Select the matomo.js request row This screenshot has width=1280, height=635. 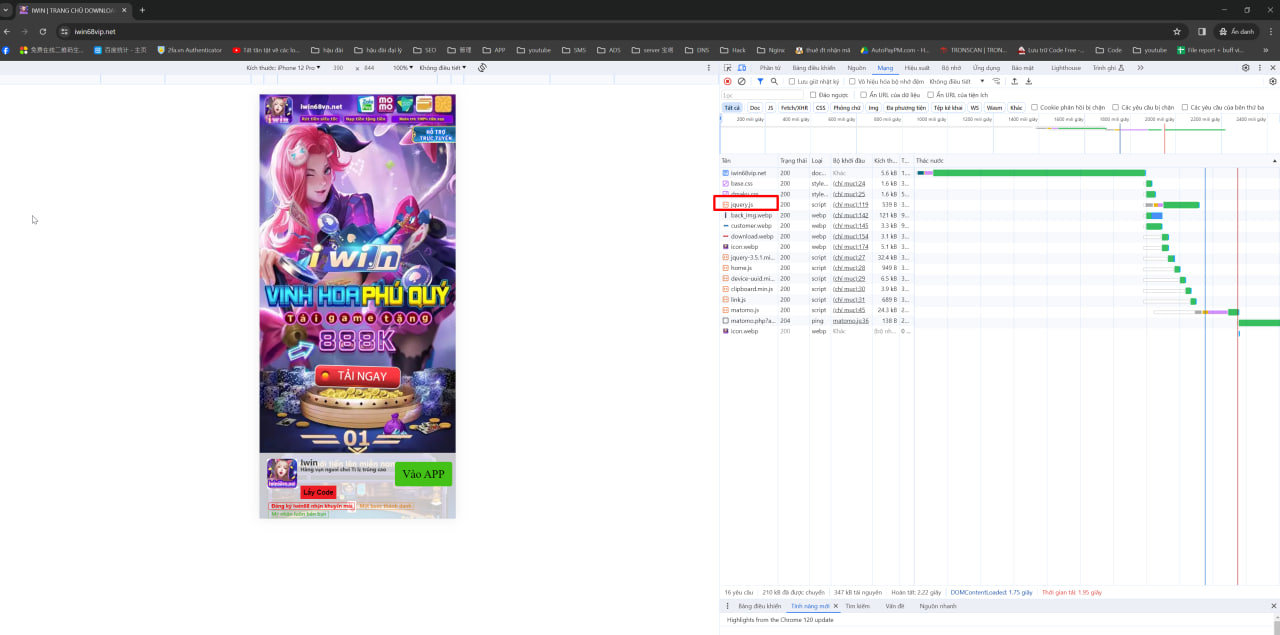click(998, 310)
